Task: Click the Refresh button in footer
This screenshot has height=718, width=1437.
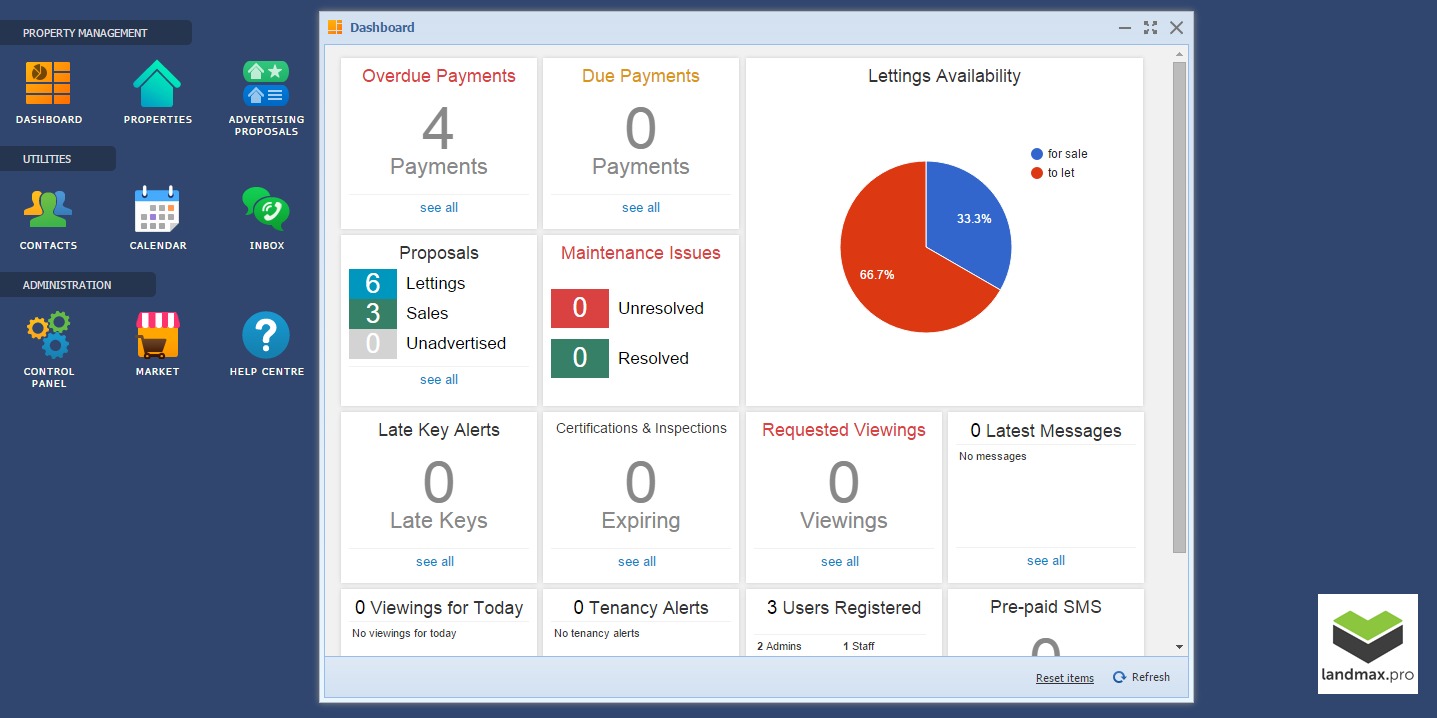Action: (1141, 677)
